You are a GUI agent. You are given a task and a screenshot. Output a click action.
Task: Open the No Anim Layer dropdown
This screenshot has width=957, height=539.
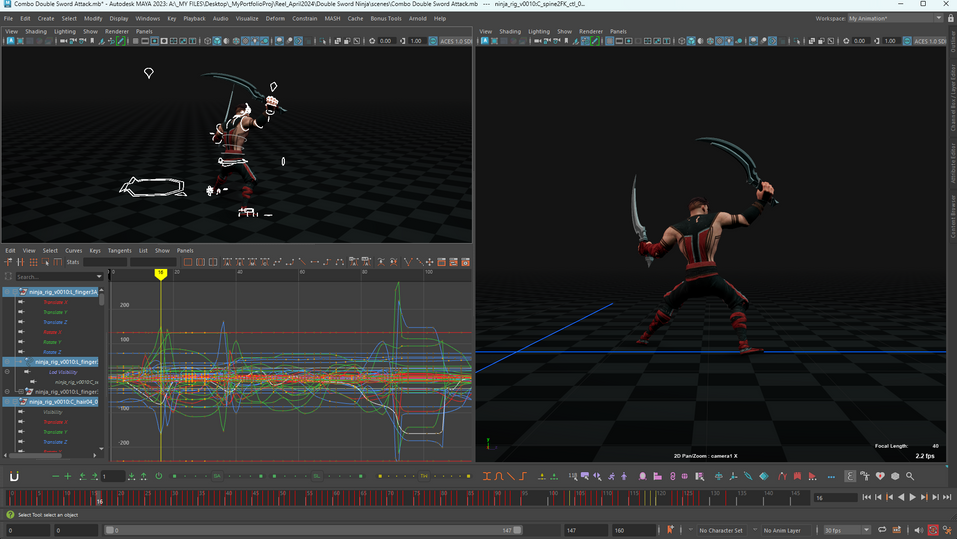click(x=784, y=530)
